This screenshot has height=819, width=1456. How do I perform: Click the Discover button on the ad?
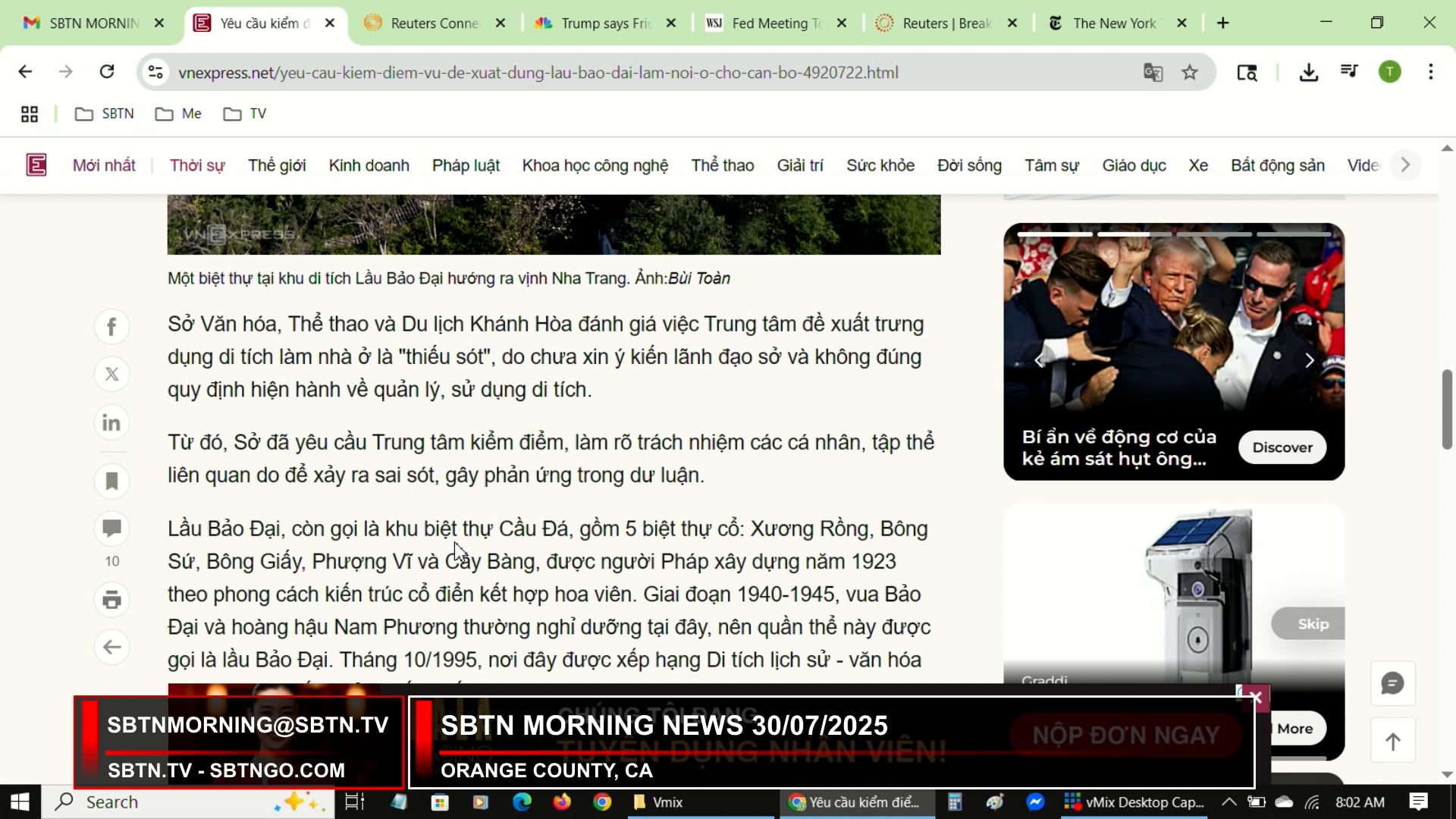(x=1282, y=447)
